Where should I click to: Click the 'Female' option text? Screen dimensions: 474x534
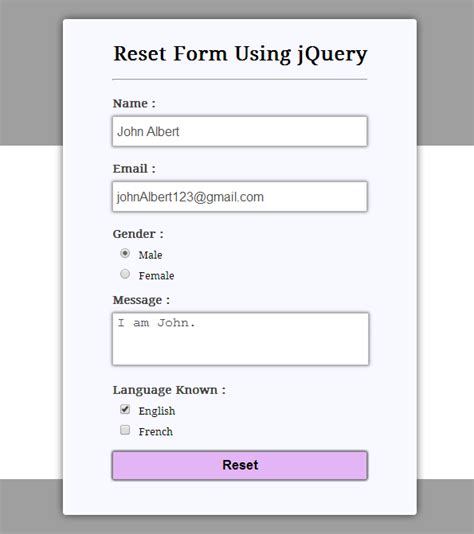coord(156,276)
